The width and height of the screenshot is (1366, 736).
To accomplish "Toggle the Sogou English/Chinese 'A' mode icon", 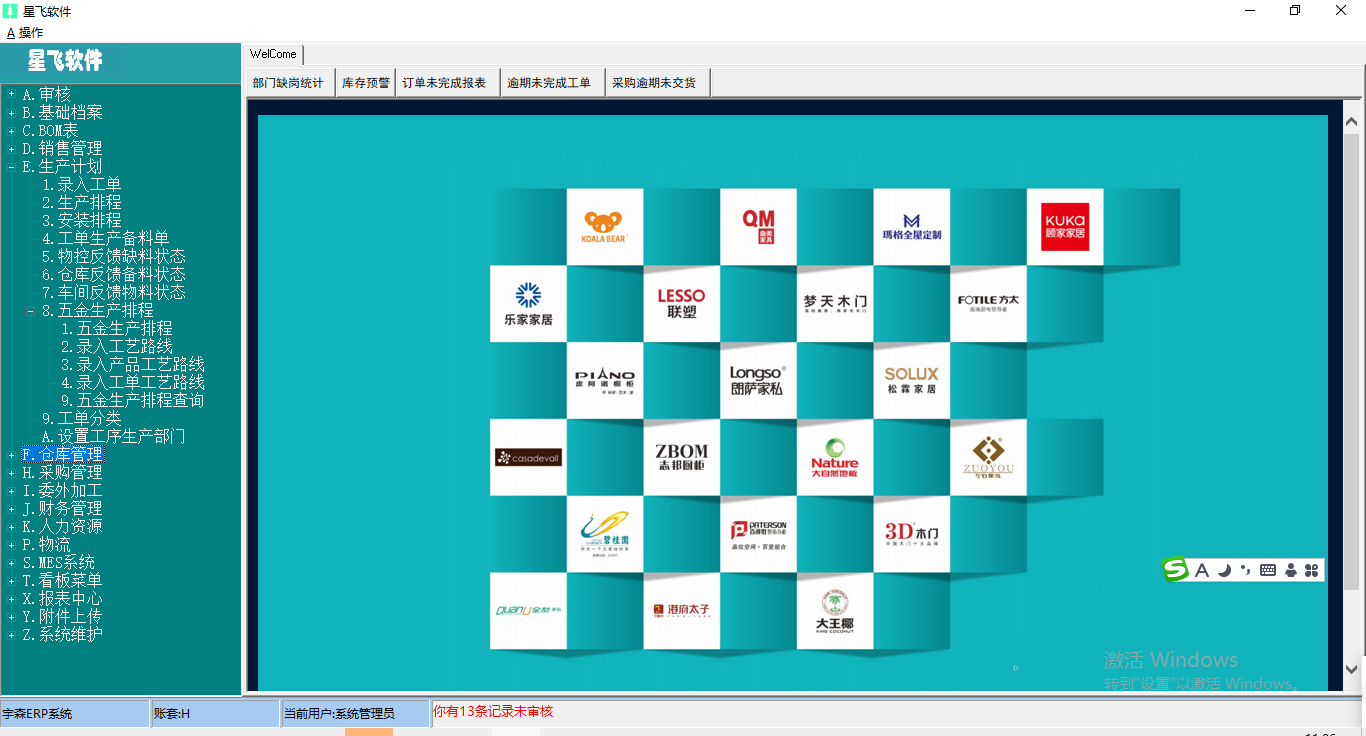I will point(1202,570).
